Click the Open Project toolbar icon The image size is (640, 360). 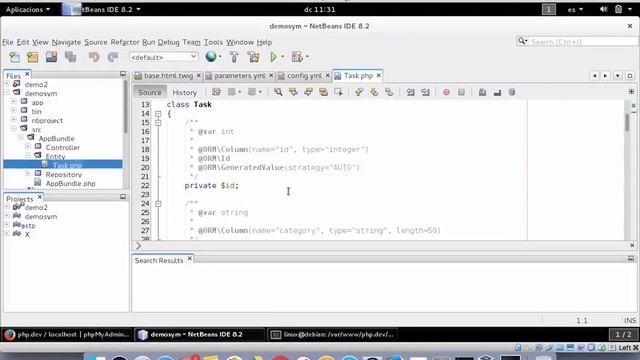pos(51,57)
